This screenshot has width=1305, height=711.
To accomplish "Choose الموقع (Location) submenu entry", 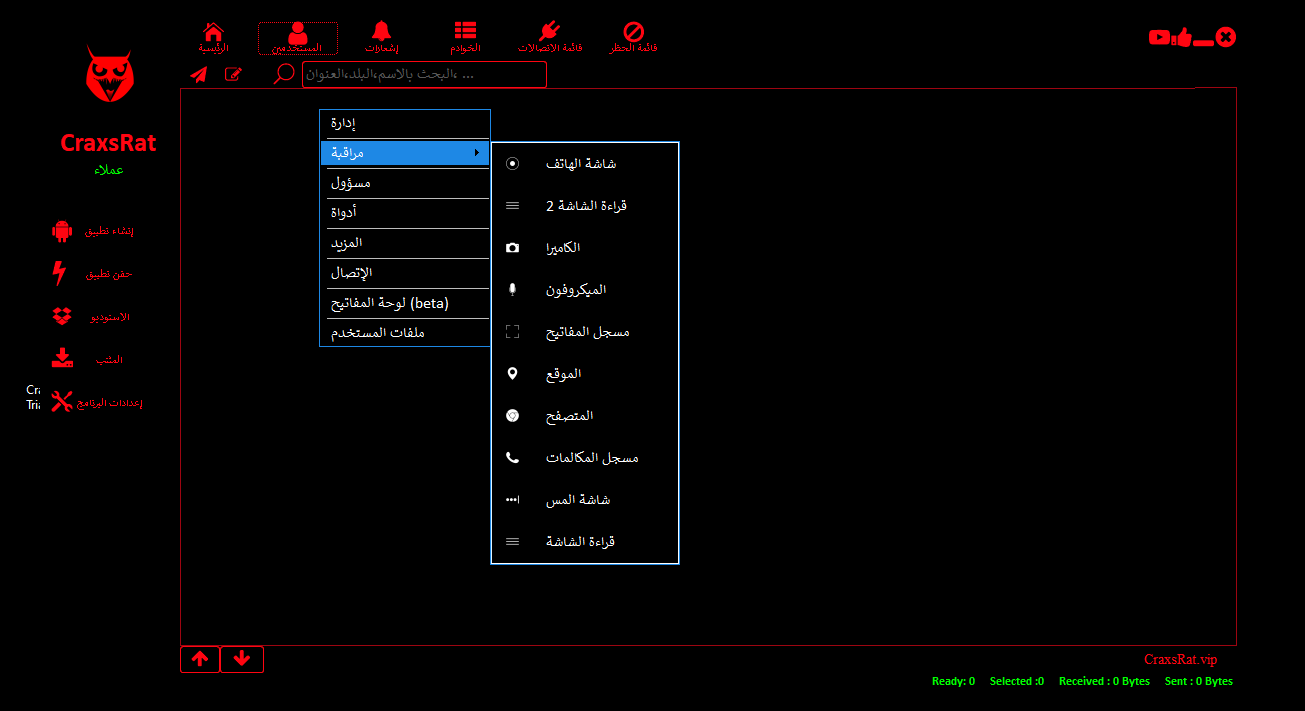I will pos(585,374).
